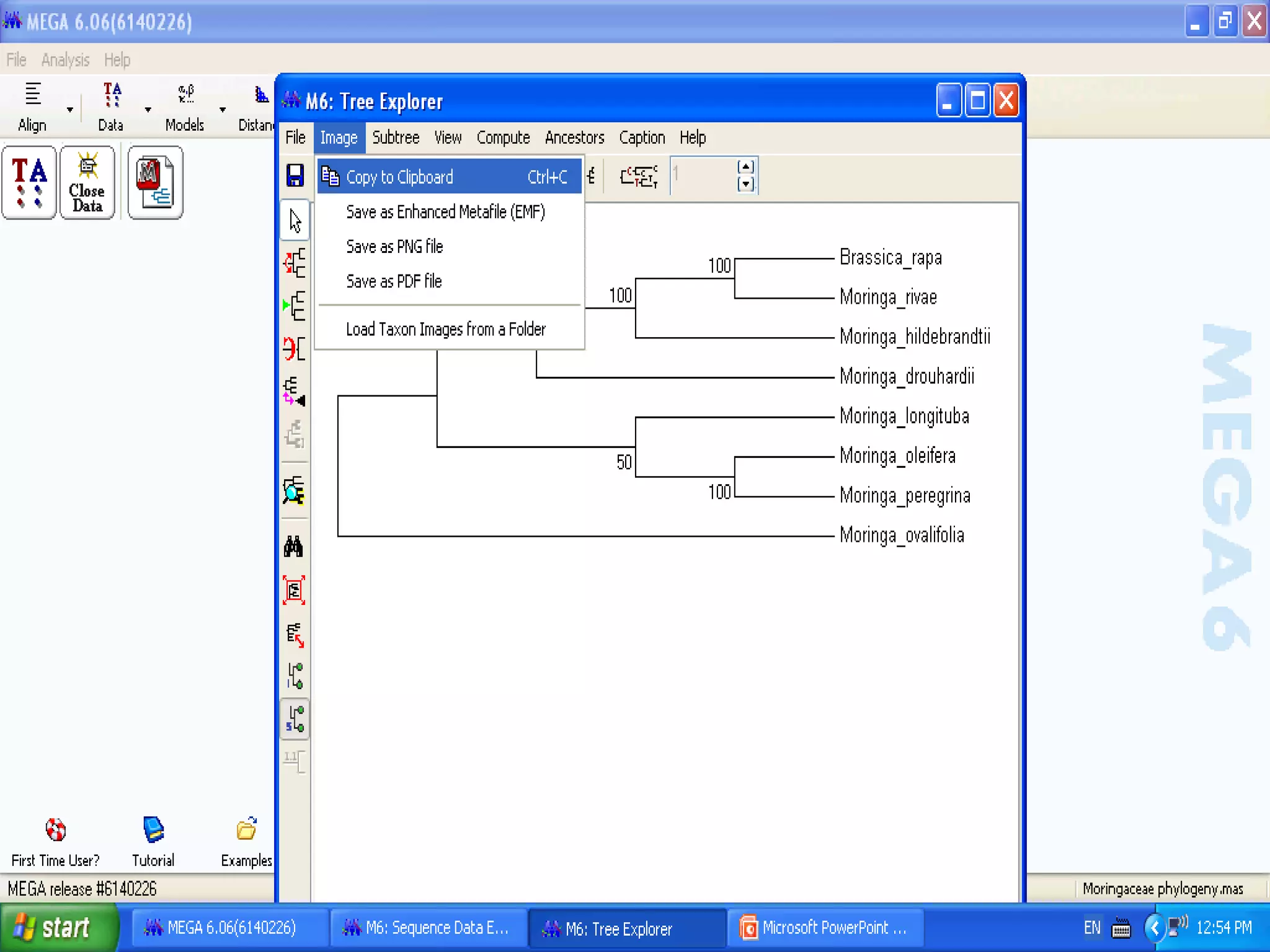The image size is (1270, 952).
Task: Open the Distance tool in the MEGA toolbar
Action: [x=255, y=107]
